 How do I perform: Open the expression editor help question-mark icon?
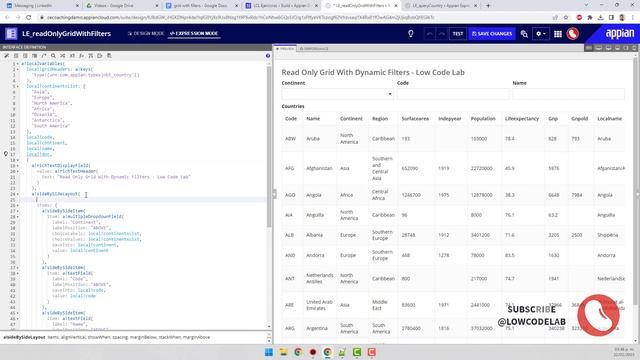pyautogui.click(x=268, y=56)
